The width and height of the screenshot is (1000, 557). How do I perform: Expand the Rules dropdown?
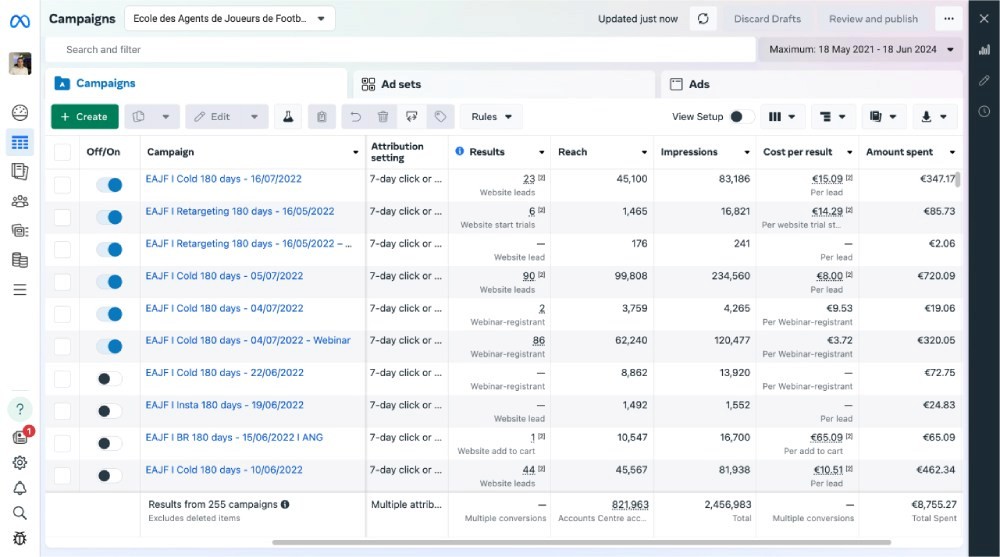491,117
